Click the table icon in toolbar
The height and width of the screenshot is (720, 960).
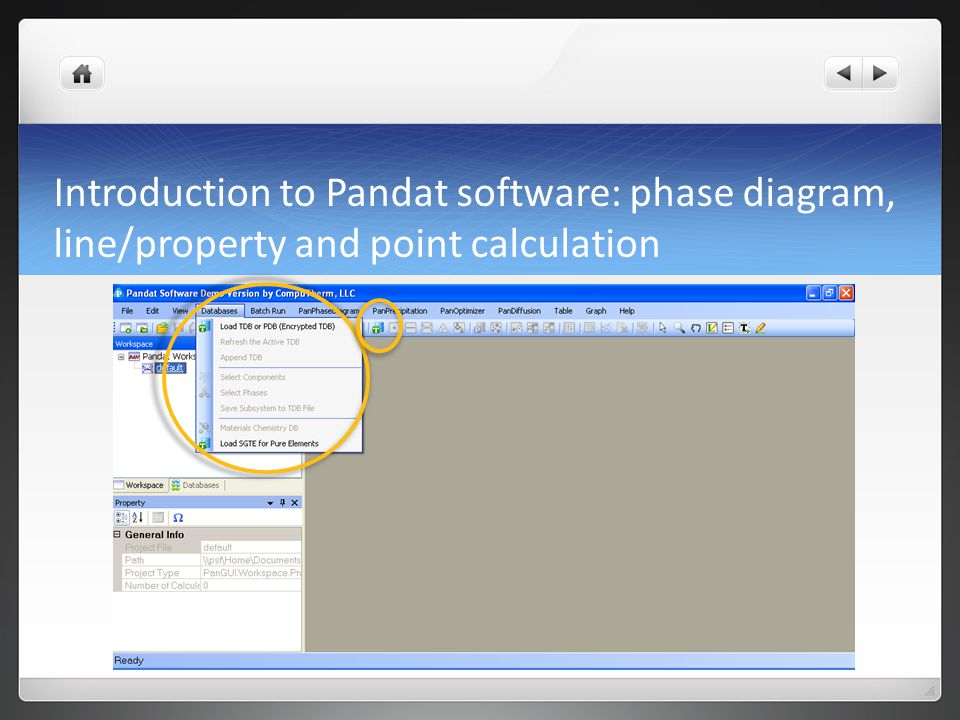point(569,328)
